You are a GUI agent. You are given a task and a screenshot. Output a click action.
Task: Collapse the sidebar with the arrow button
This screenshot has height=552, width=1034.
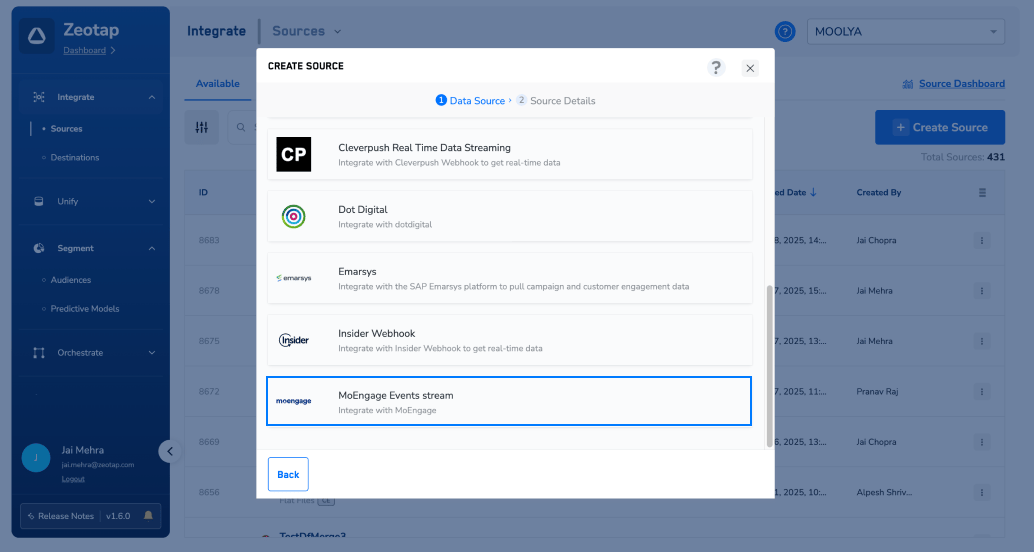[169, 452]
